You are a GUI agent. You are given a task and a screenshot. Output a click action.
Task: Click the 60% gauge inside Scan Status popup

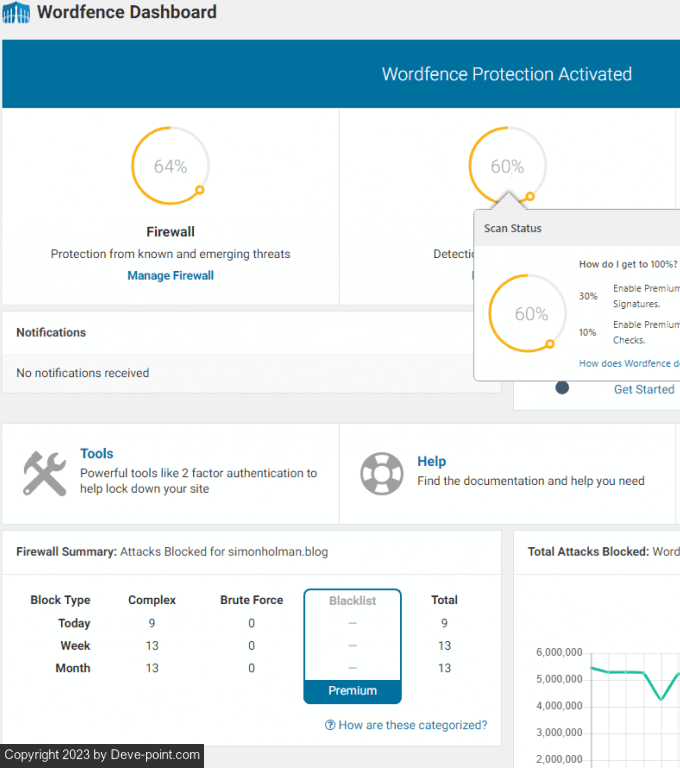pos(531,314)
